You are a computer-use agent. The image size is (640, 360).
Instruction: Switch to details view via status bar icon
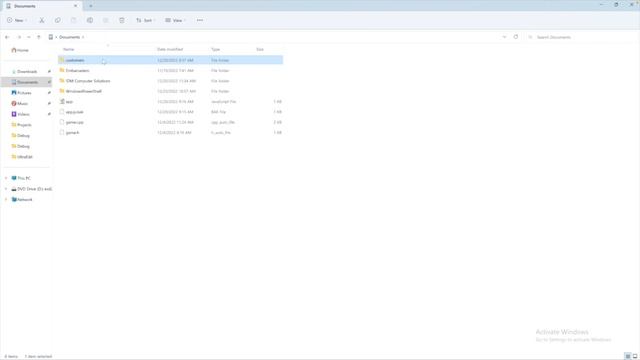pos(628,356)
